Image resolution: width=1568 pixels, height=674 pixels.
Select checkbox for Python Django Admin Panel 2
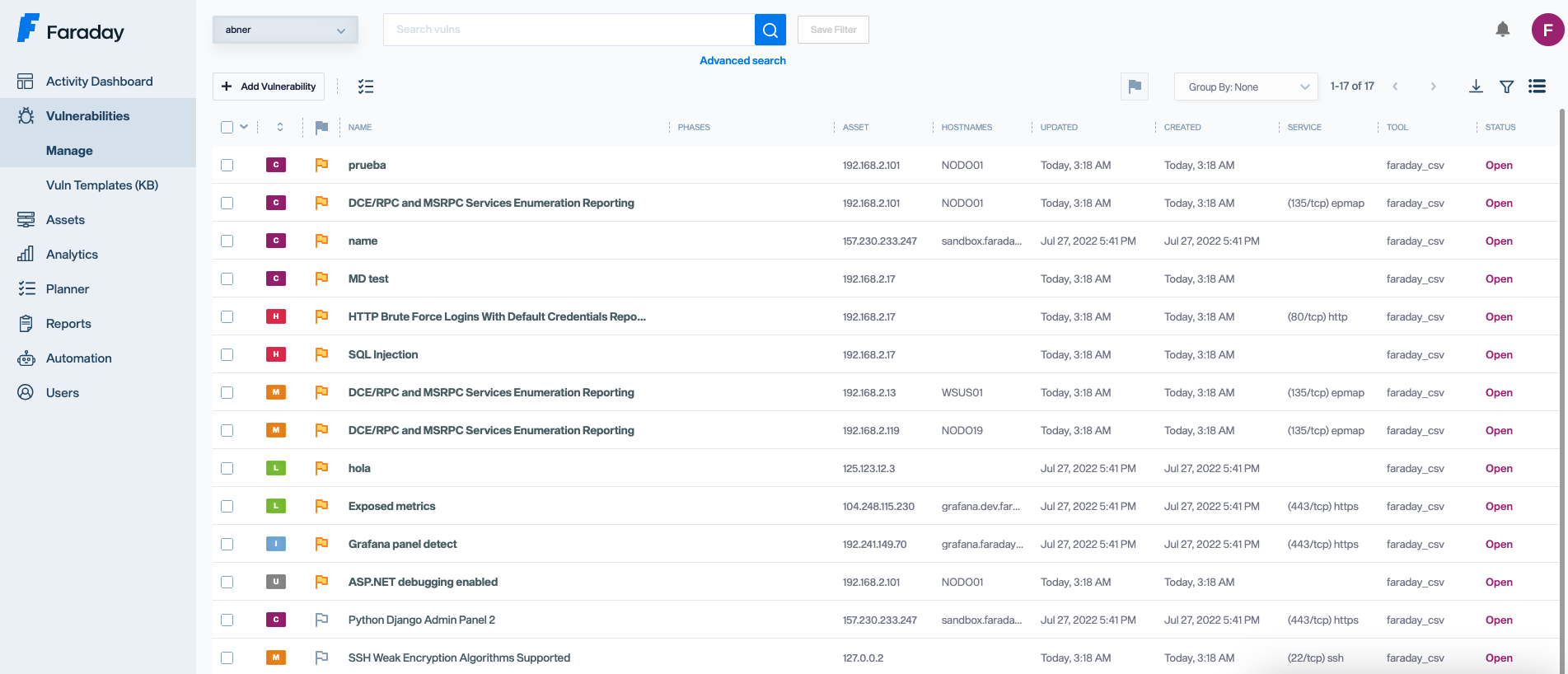(x=227, y=620)
